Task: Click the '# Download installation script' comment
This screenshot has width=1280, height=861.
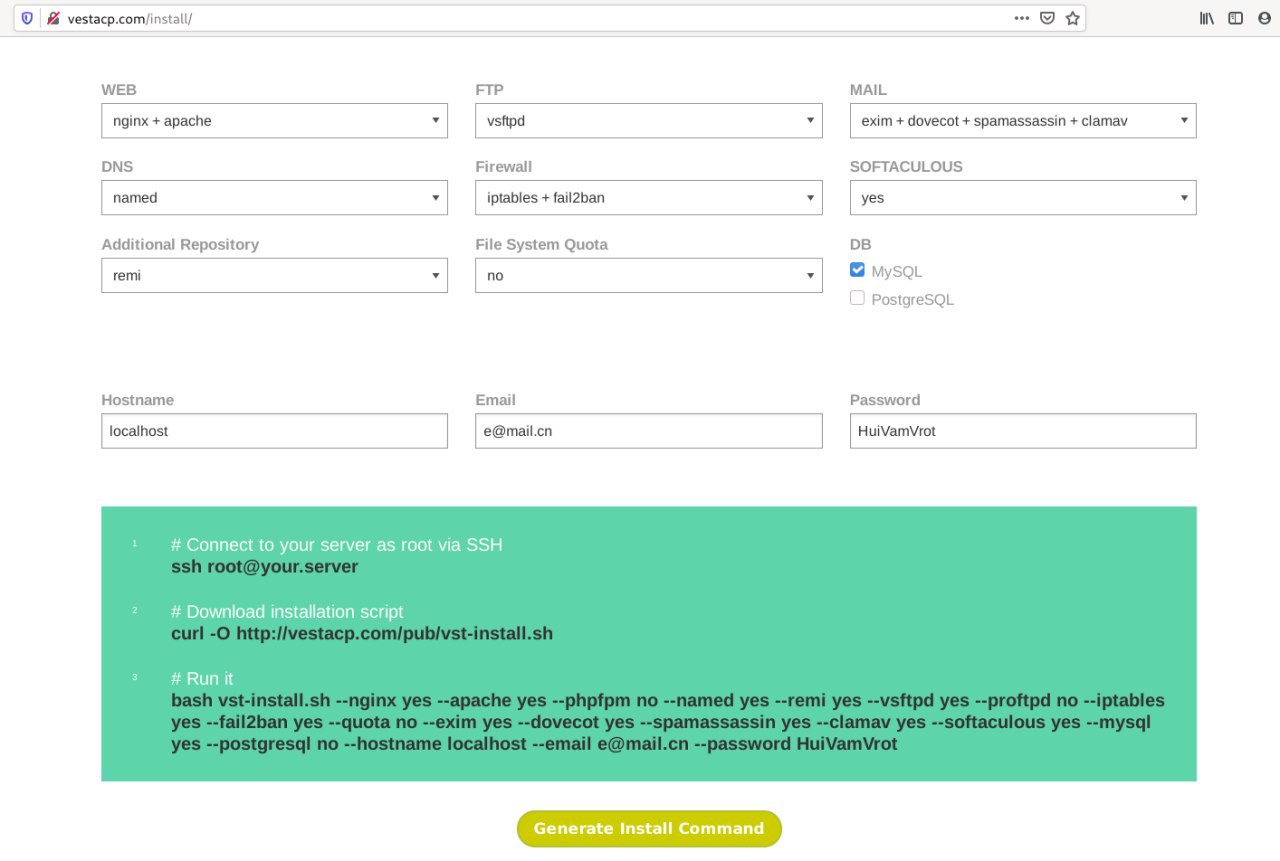Action: point(287,612)
